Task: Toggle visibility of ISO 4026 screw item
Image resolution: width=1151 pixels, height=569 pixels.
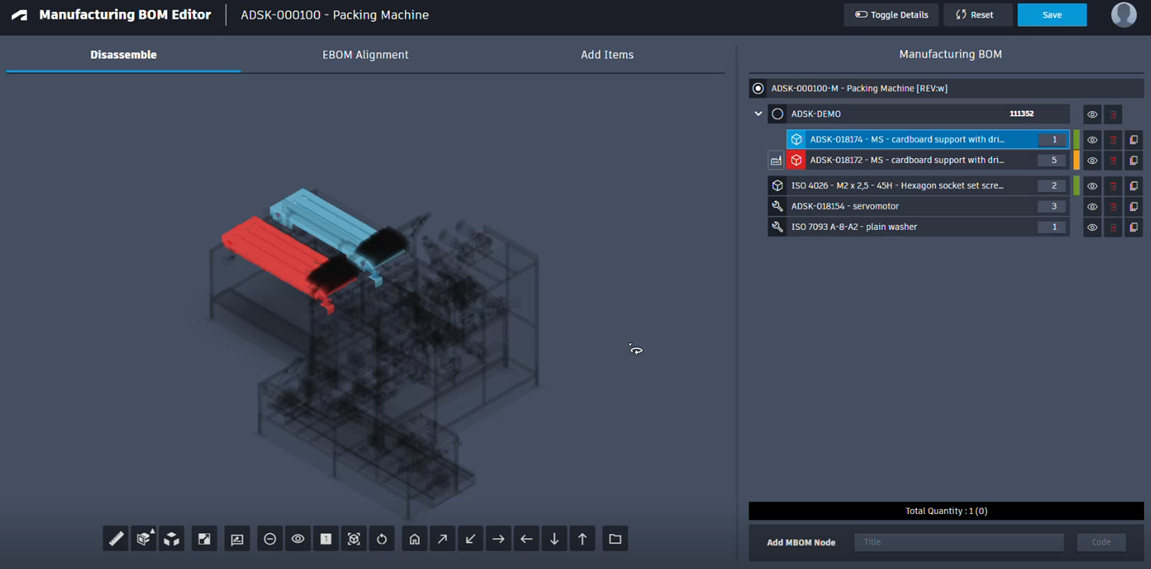Action: point(1092,186)
